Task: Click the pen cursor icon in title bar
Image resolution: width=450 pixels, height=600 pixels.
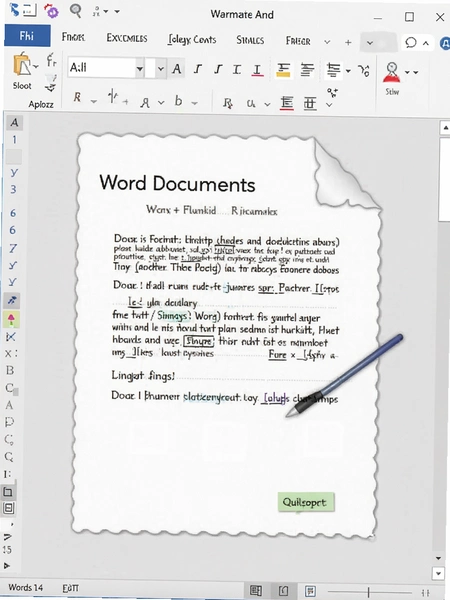Action: [15, 10]
